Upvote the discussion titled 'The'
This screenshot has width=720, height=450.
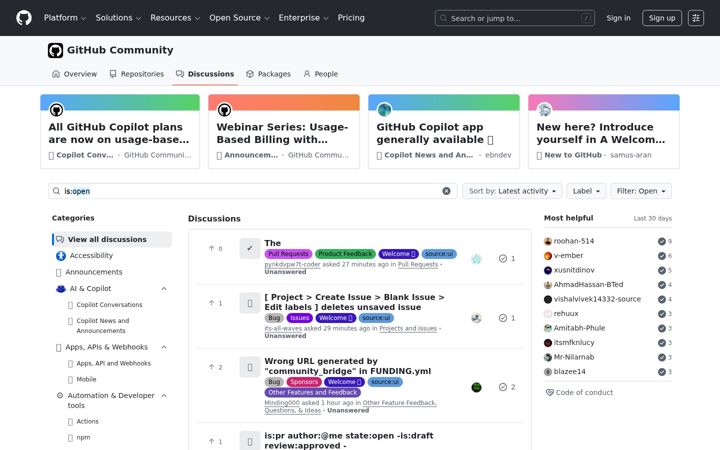[215, 248]
